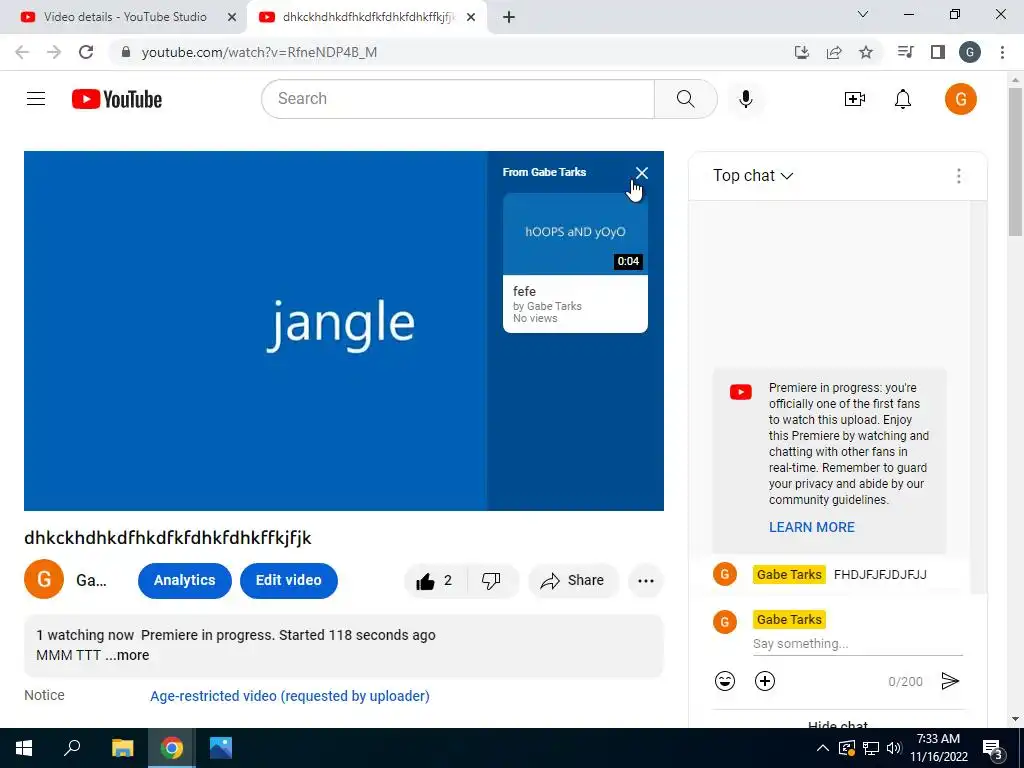Select the dhkckhdhkdfhkdfkfdhkfdhkffkjfjk browser tab

(367, 17)
